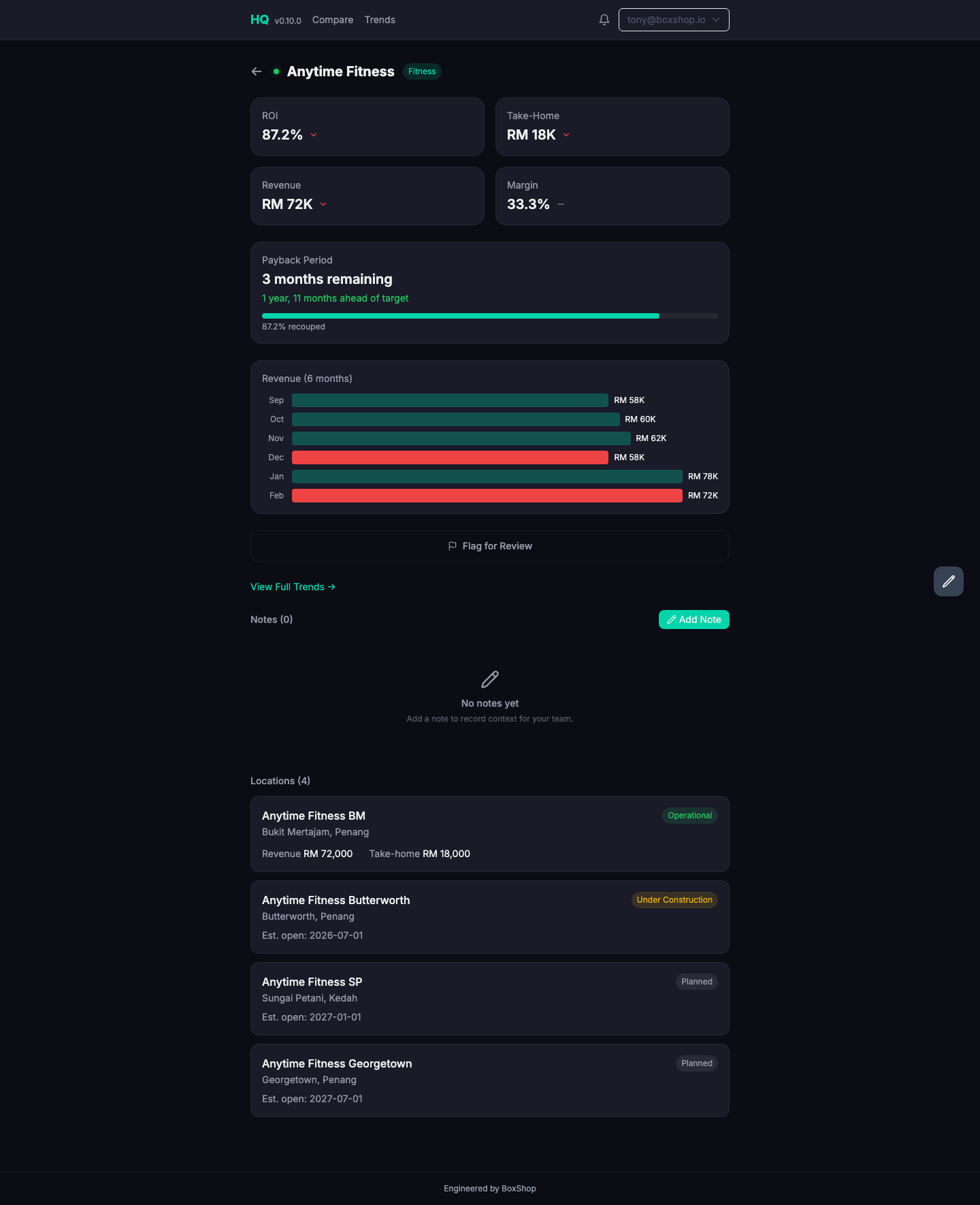Click the down-trend arrow beside Take-Home
This screenshot has width=980, height=1205.
coord(566,135)
